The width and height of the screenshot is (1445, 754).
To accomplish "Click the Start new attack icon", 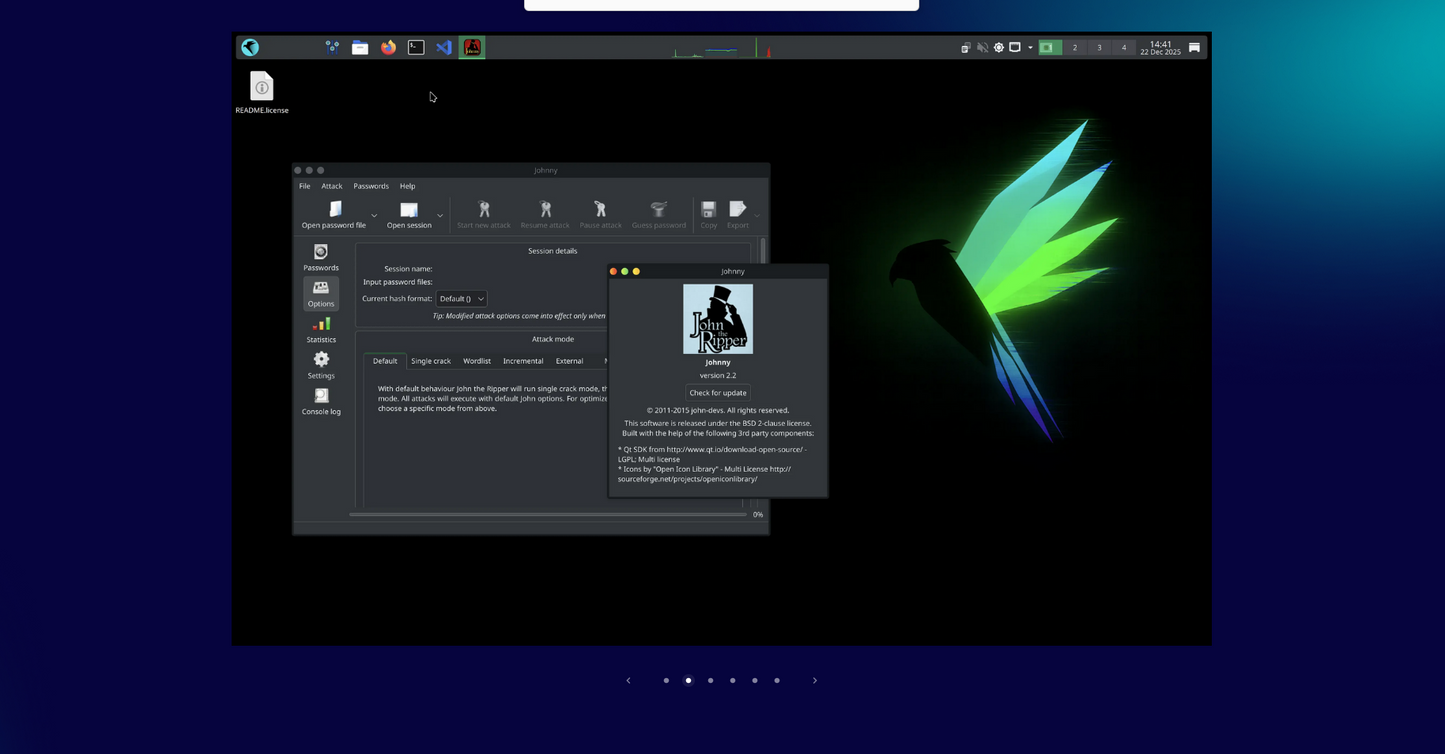I will tap(484, 209).
